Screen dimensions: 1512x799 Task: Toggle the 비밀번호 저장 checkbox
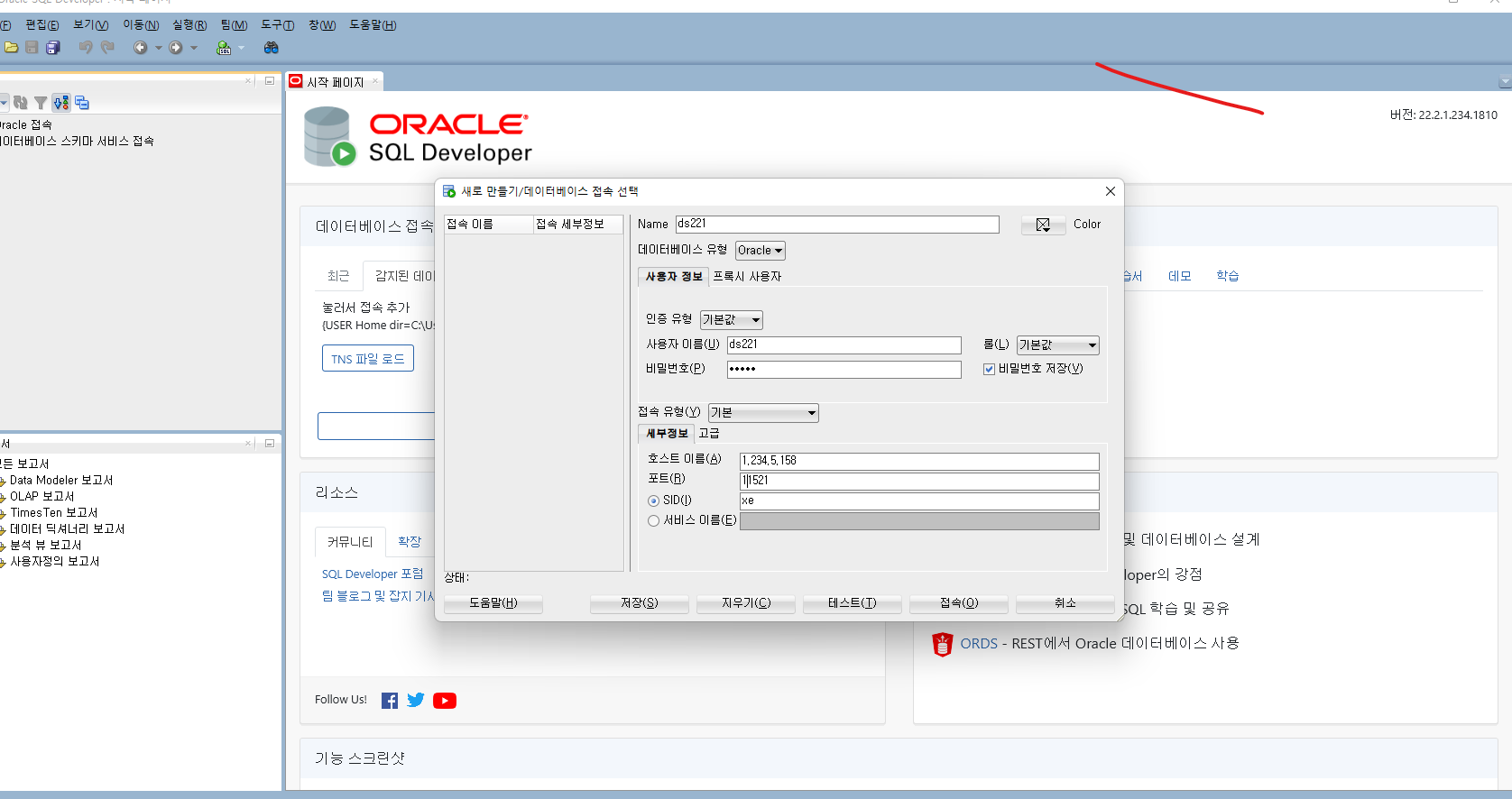coord(989,369)
